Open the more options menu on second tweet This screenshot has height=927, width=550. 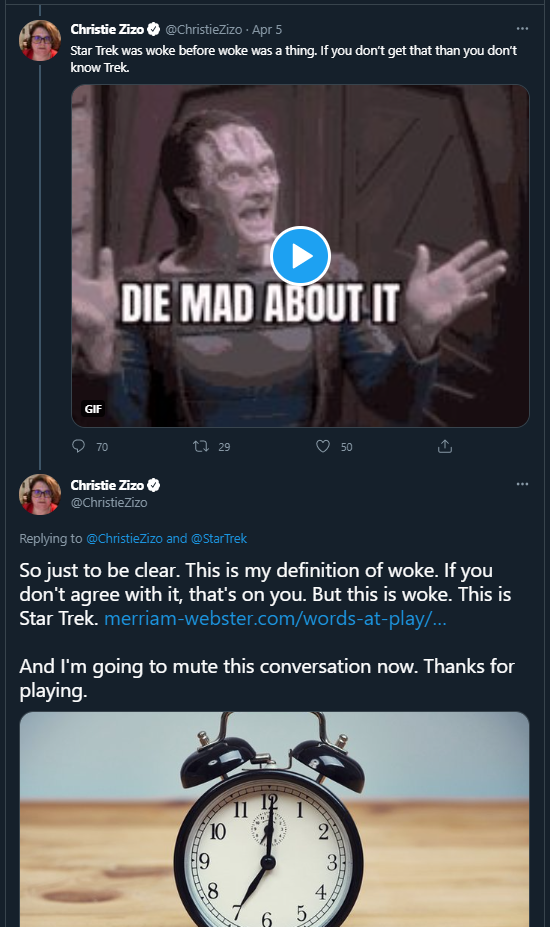point(522,484)
